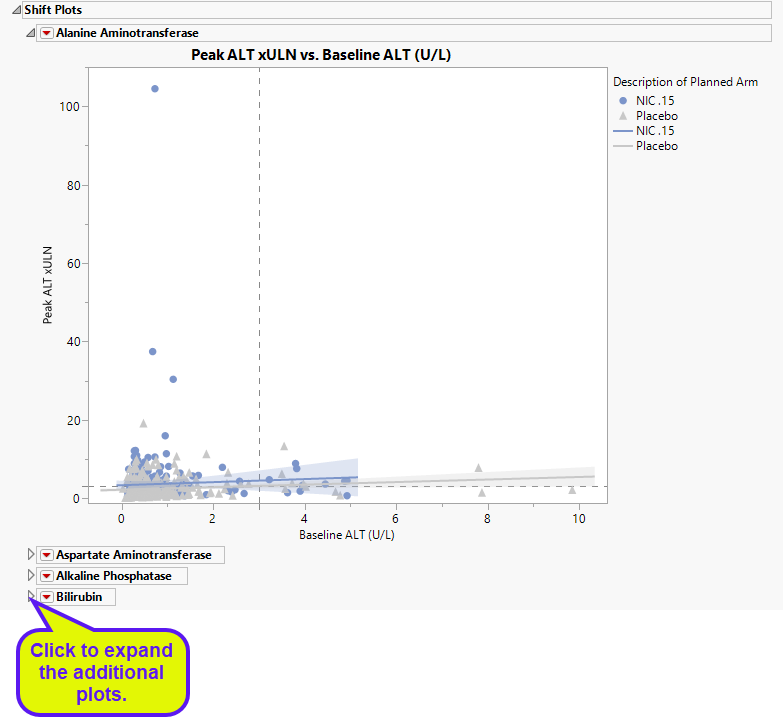783x719 pixels.
Task: Collapse the Shift Plots outline section
Action: [16, 10]
